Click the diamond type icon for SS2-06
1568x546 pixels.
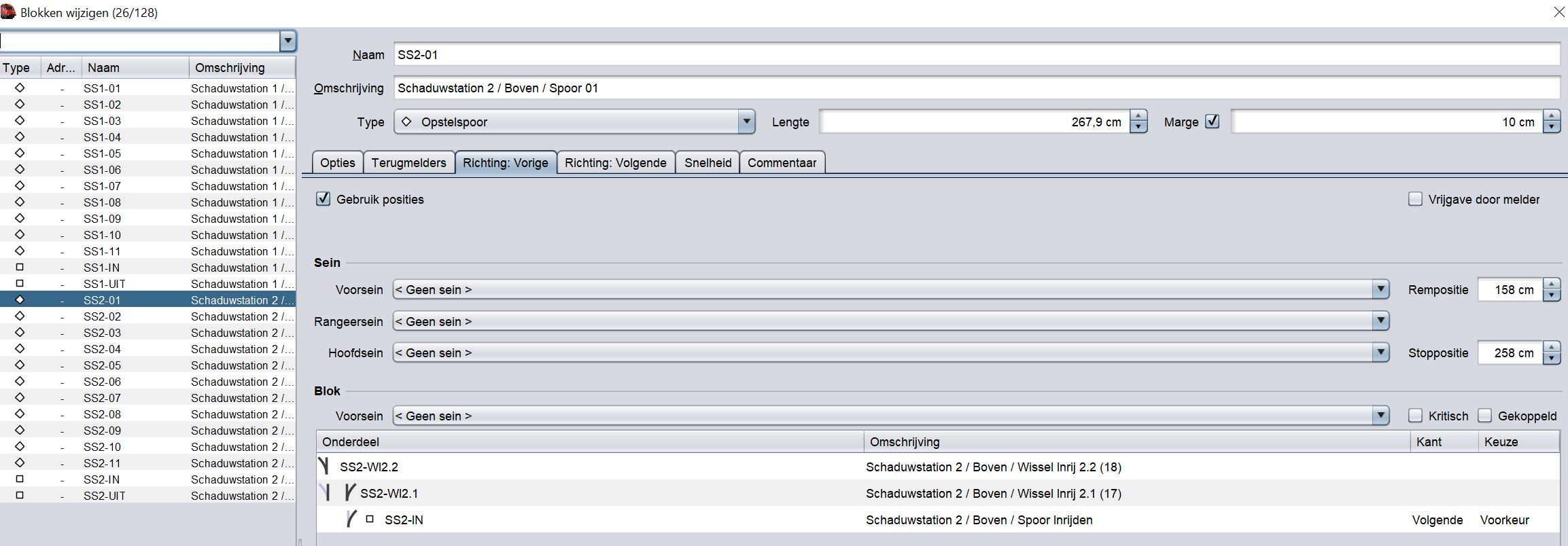tap(20, 381)
